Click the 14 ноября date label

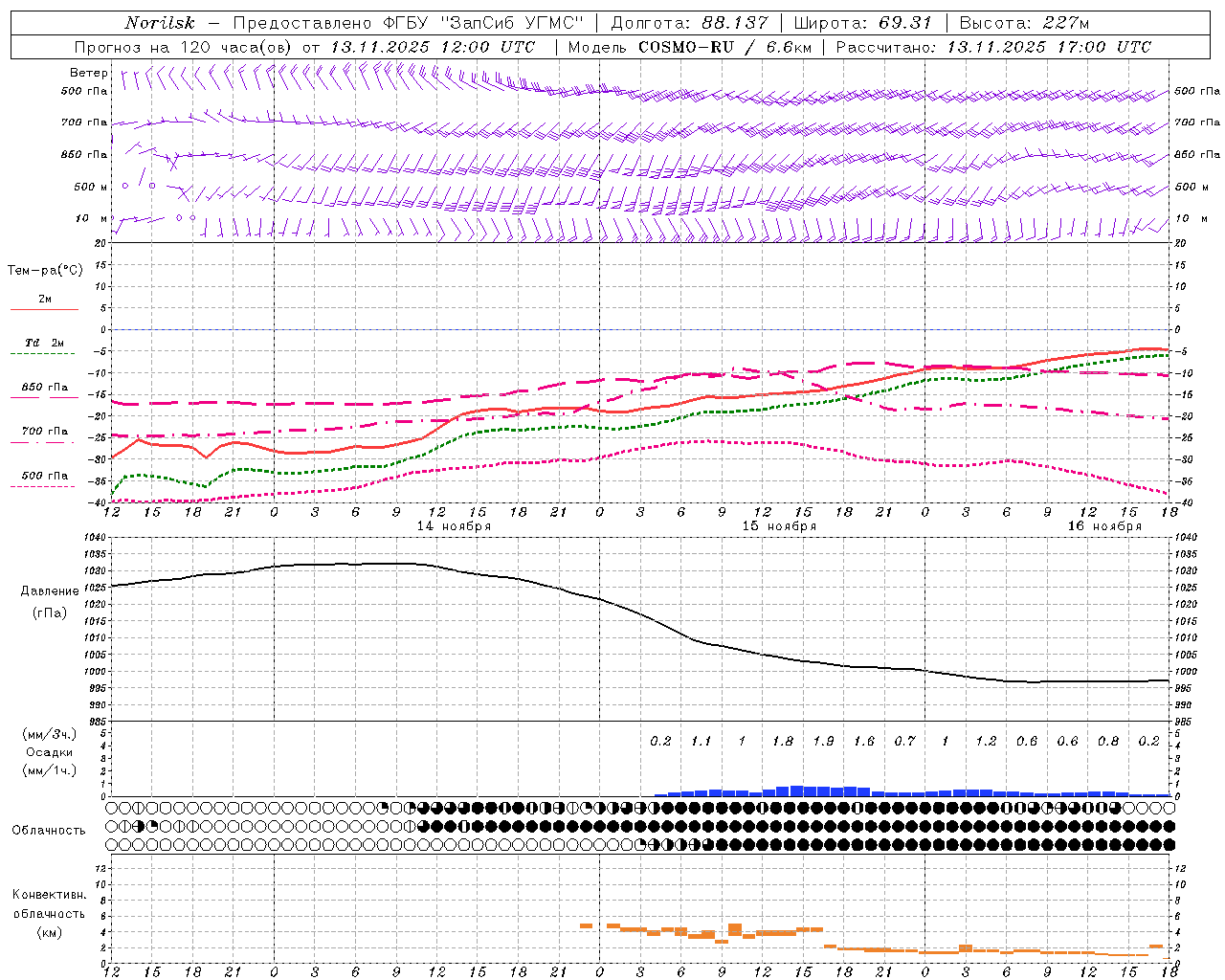coord(454,526)
